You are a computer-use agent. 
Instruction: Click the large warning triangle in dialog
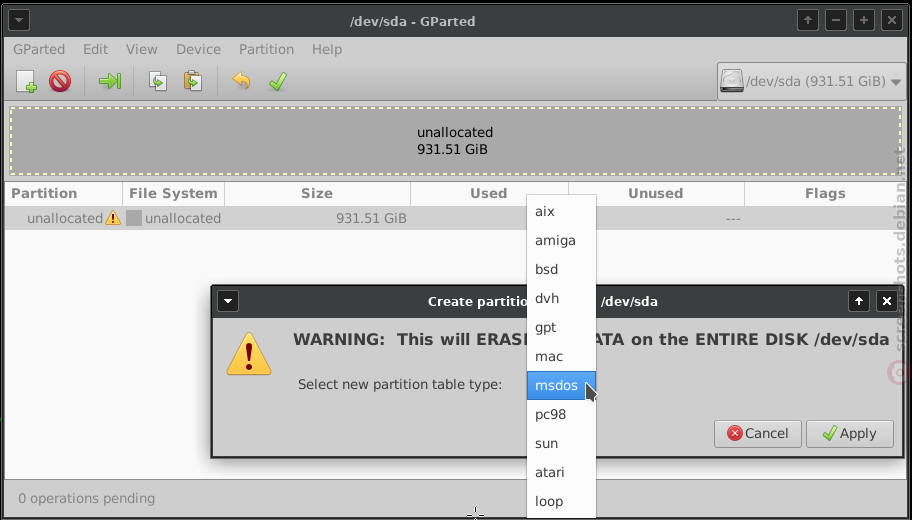[249, 354]
